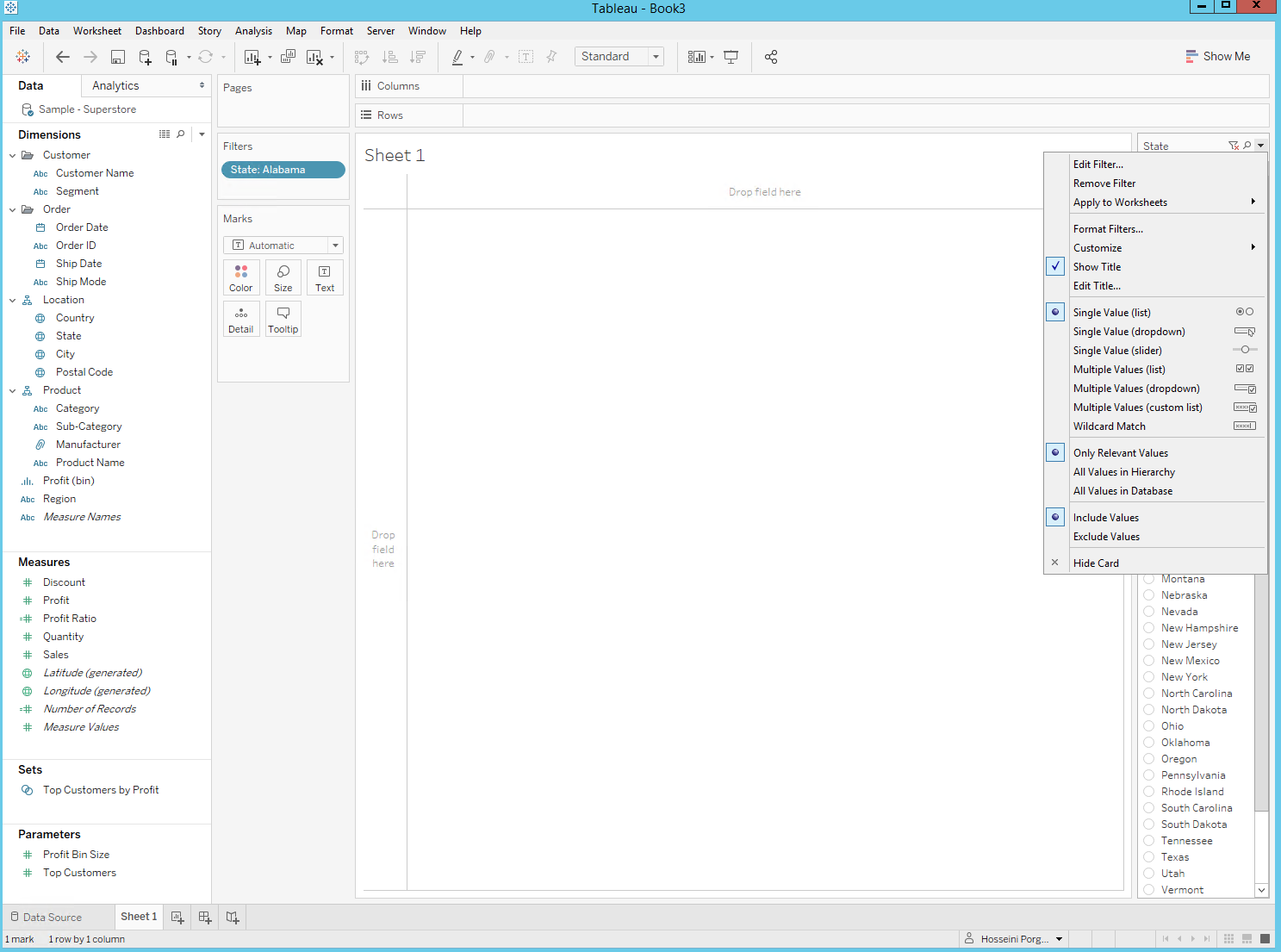Open the Color marks card
Image resolution: width=1281 pixels, height=952 pixels.
click(x=241, y=277)
